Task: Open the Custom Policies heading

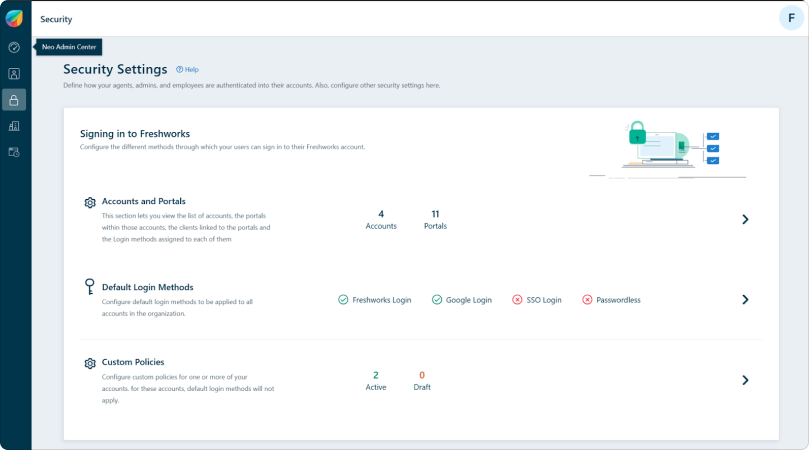Action: pyautogui.click(x=133, y=362)
